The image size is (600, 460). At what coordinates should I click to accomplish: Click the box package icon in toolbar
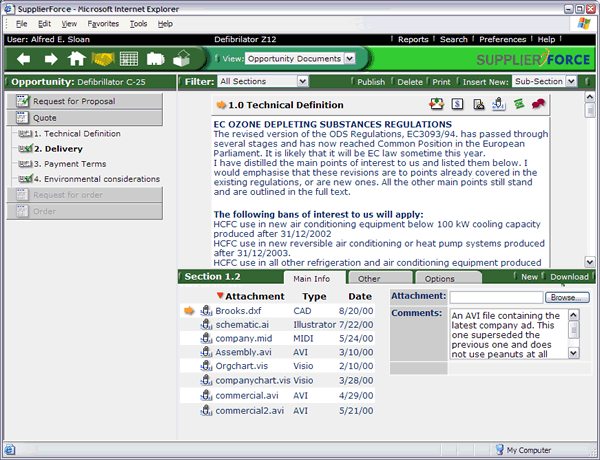(182, 59)
